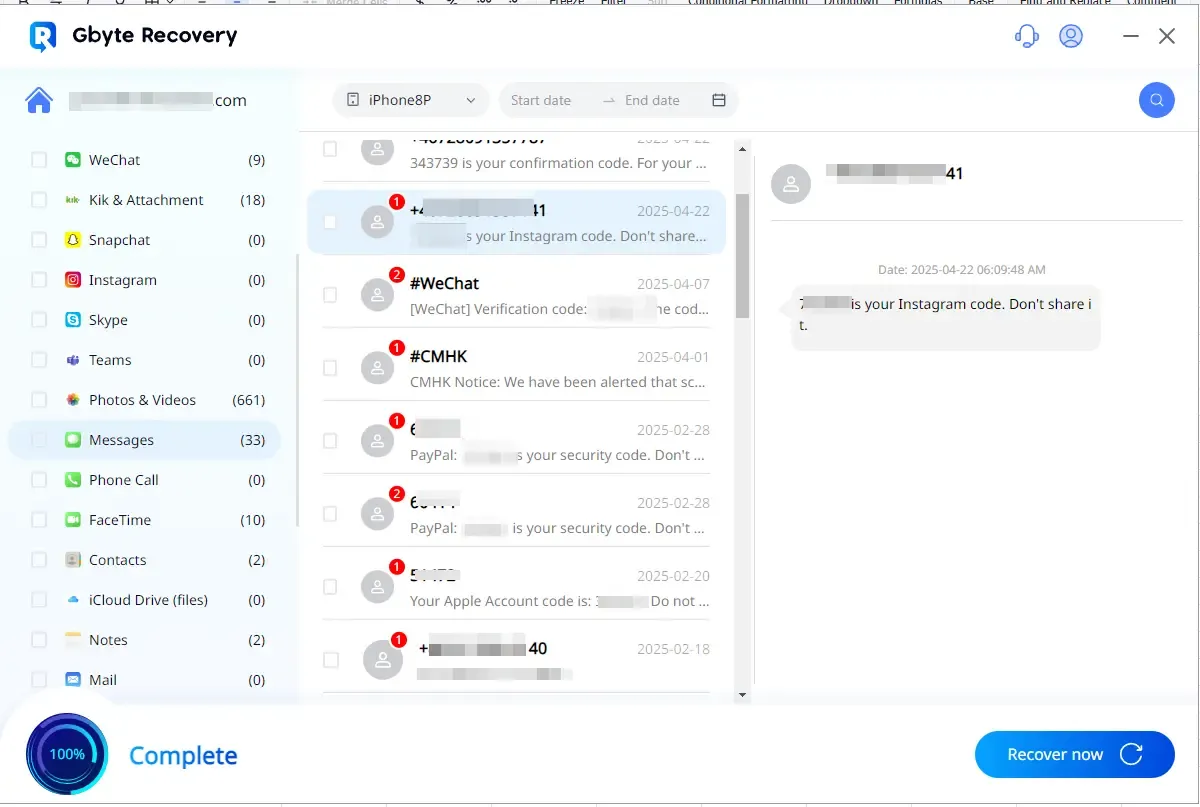Tick the WeChat category checkbox

39,160
